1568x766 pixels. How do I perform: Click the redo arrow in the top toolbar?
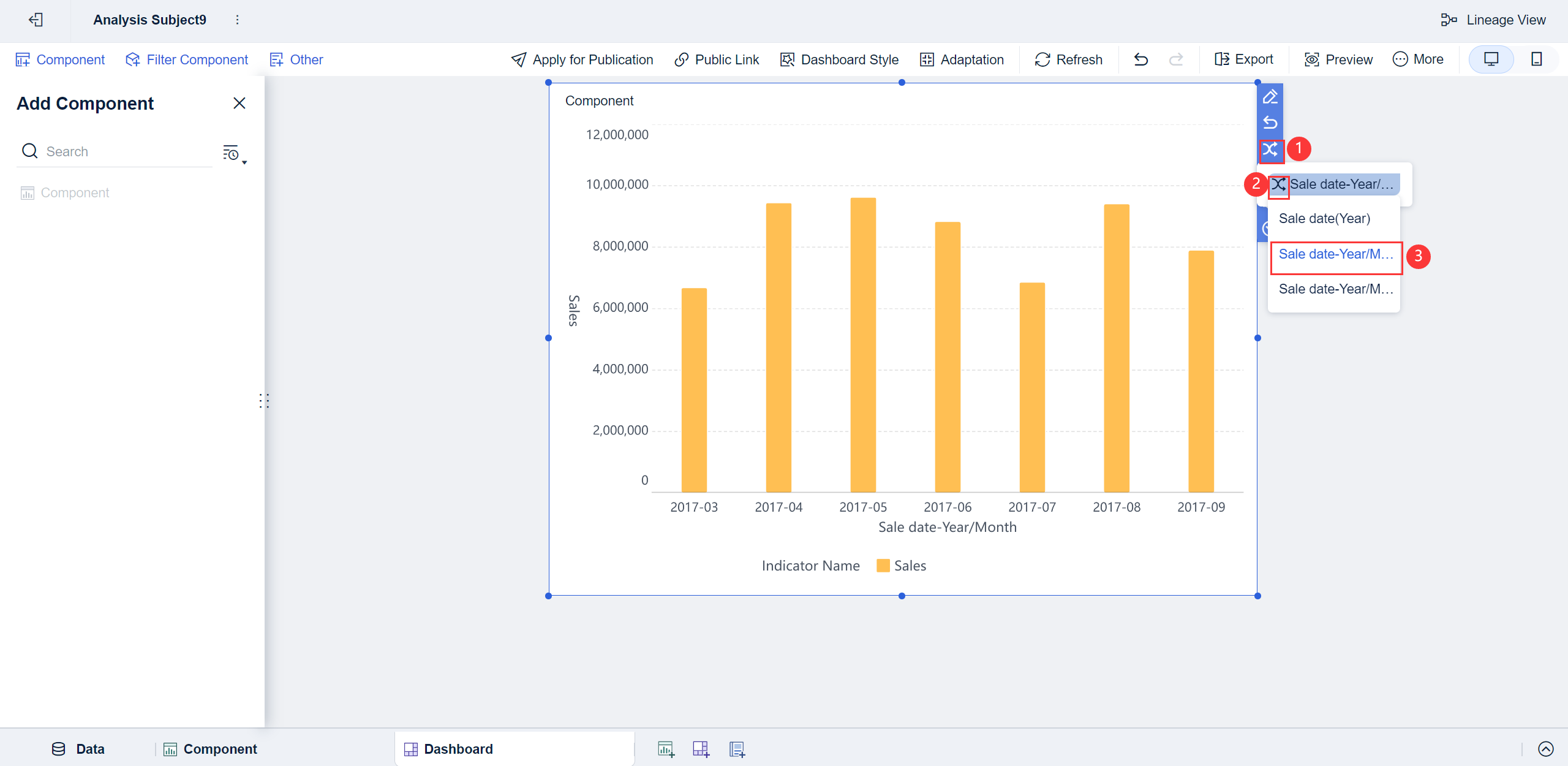coord(1176,59)
